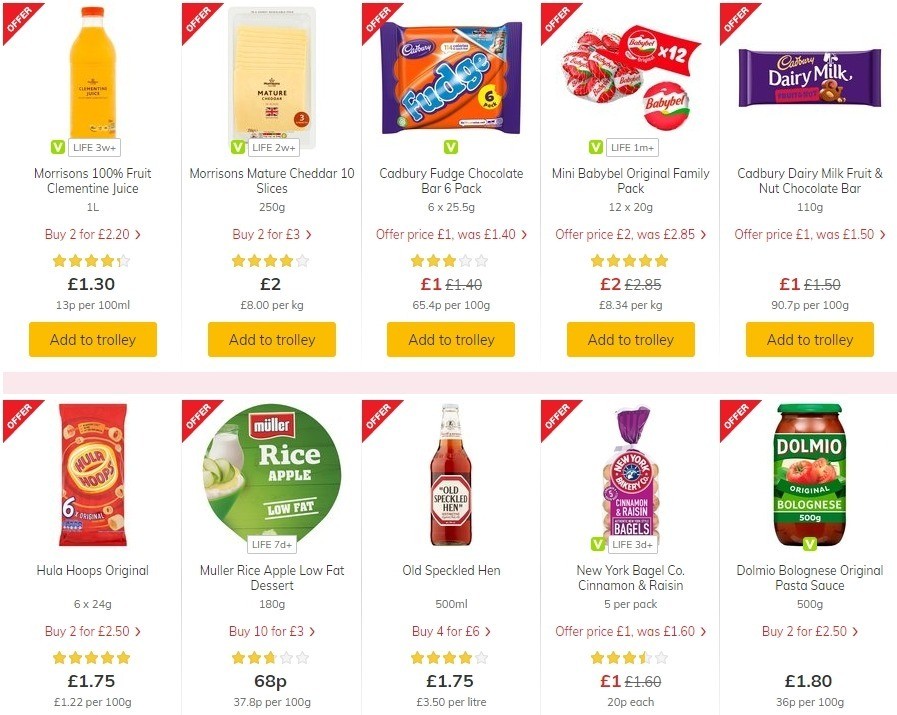
Task: Click the vegetarian icon on Cadbury Fudge pack
Action: pos(450,146)
